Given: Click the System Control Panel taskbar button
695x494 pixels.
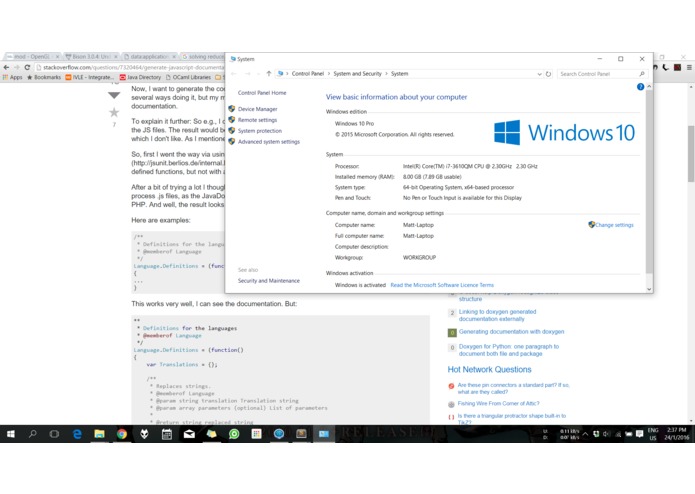Looking at the screenshot, I should (324, 434).
